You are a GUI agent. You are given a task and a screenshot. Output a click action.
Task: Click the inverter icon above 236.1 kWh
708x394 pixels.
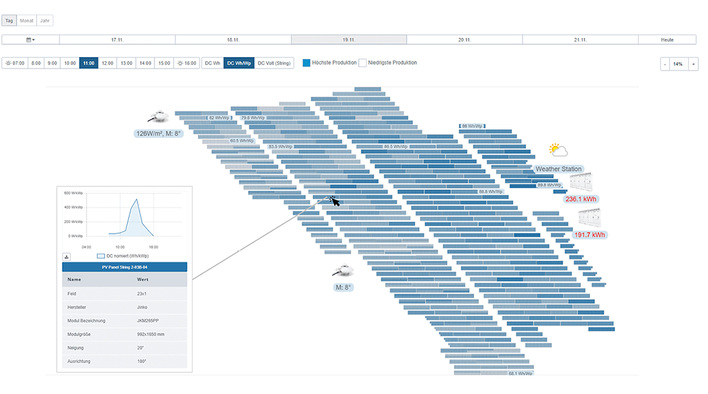pos(580,182)
